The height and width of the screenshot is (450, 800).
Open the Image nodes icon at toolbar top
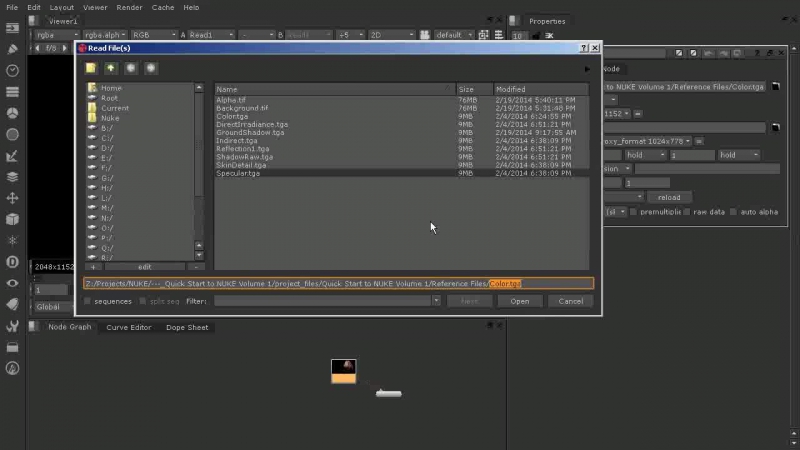pos(12,28)
